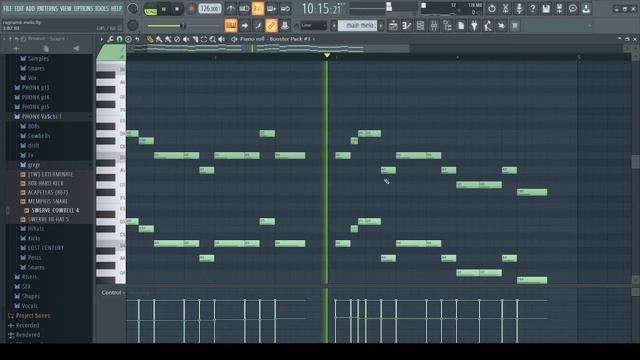Image resolution: width=640 pixels, height=360 pixels.
Task: Open the ADD menu
Action: (31, 9)
